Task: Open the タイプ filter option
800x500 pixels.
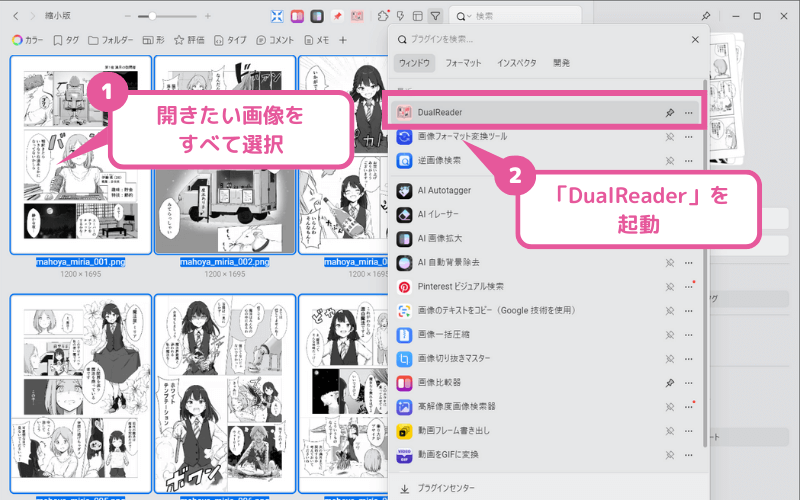Action: (230, 40)
